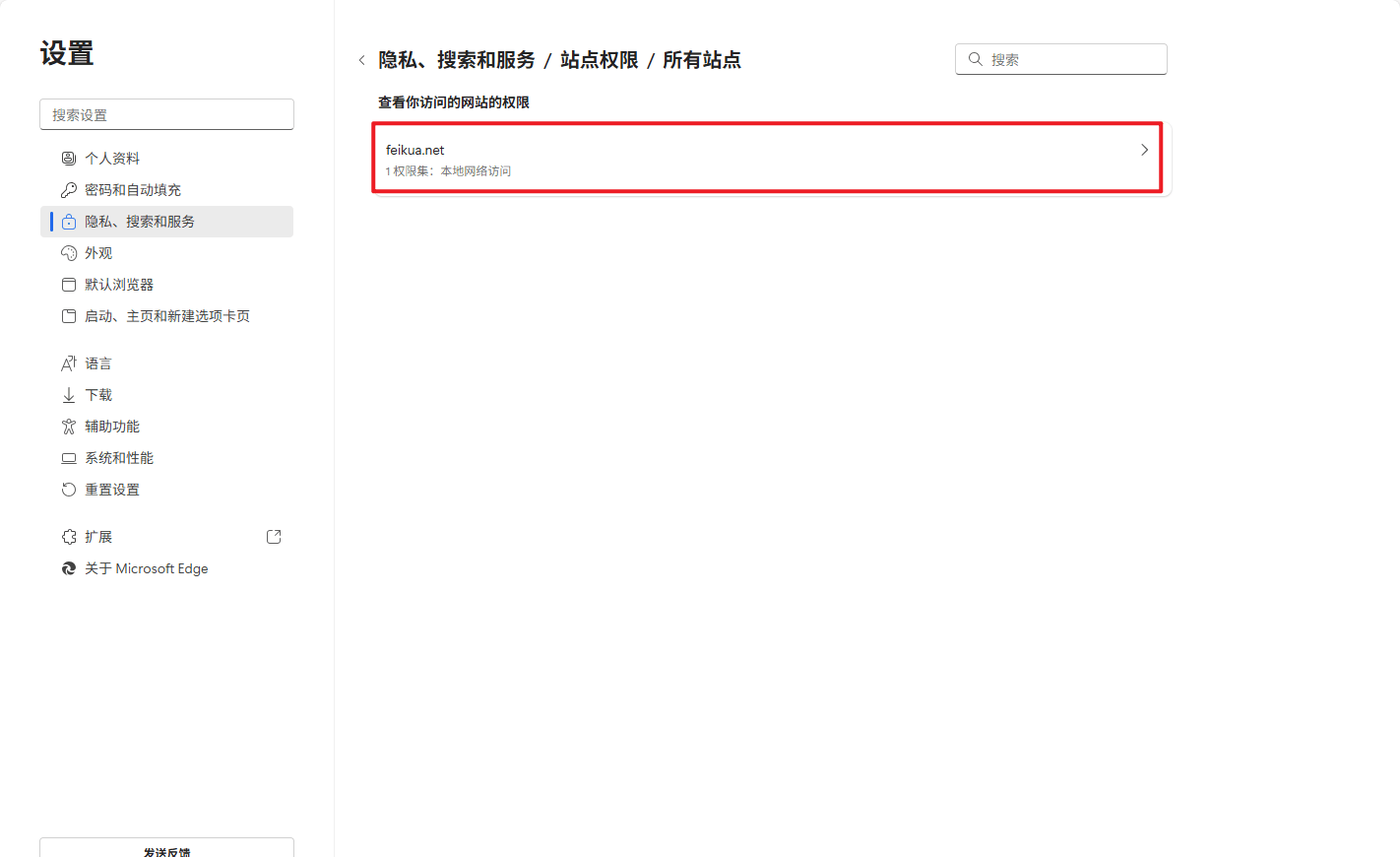Click the key icon for Passwords and autofill

(x=69, y=190)
